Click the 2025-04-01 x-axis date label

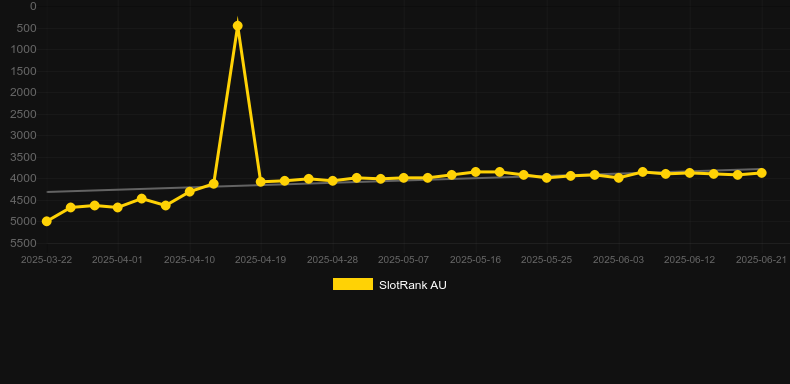point(117,260)
